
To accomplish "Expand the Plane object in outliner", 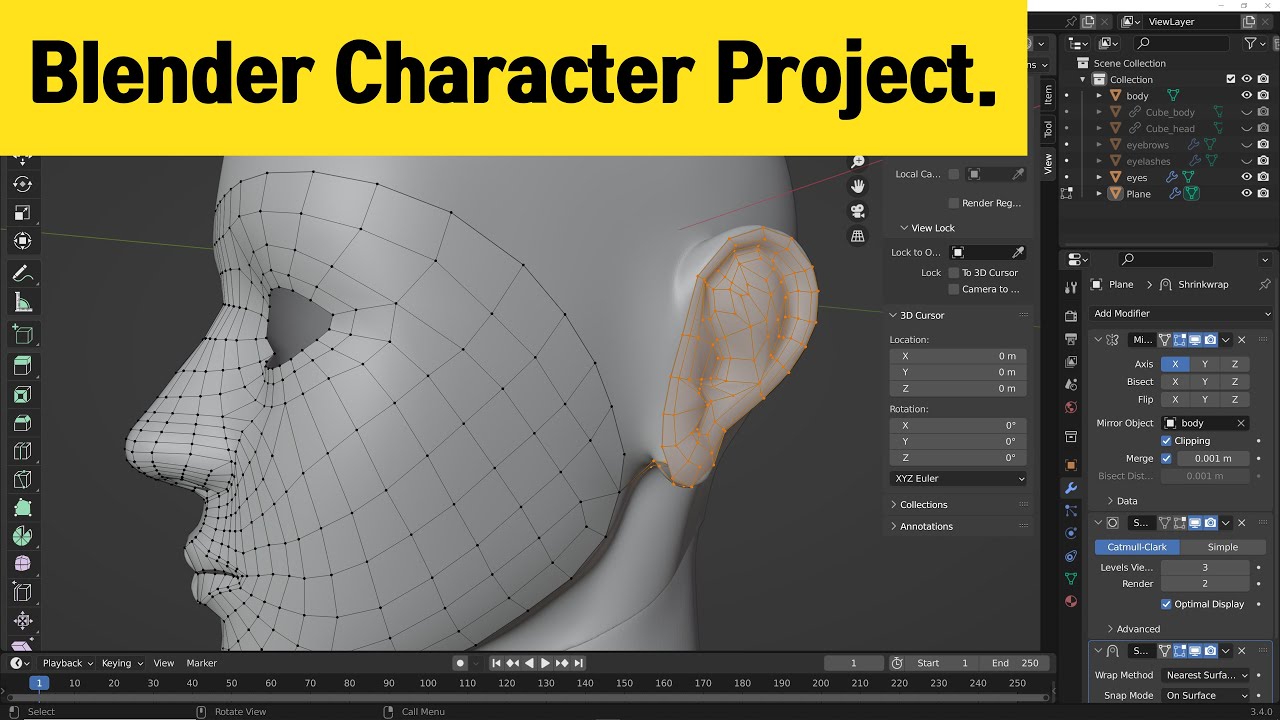I will (1099, 194).
